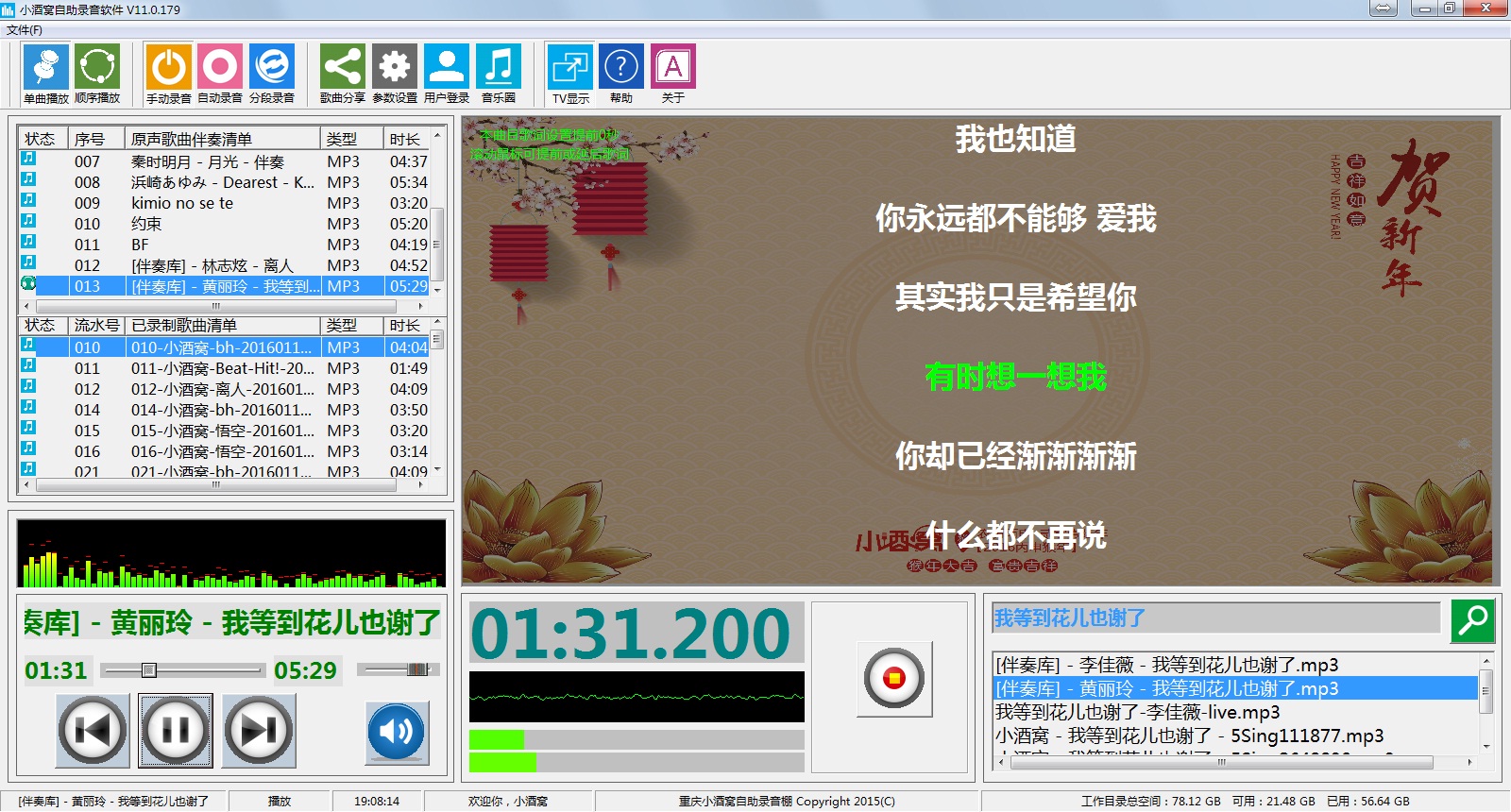The width and height of the screenshot is (1511, 812).
Task: Click the 分段录音 segmented recording icon
Action: tap(272, 68)
